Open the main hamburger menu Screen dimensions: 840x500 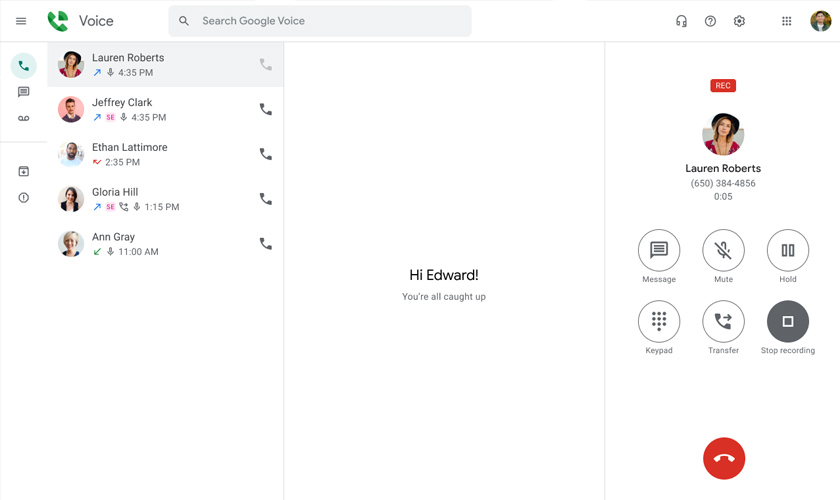[21, 21]
